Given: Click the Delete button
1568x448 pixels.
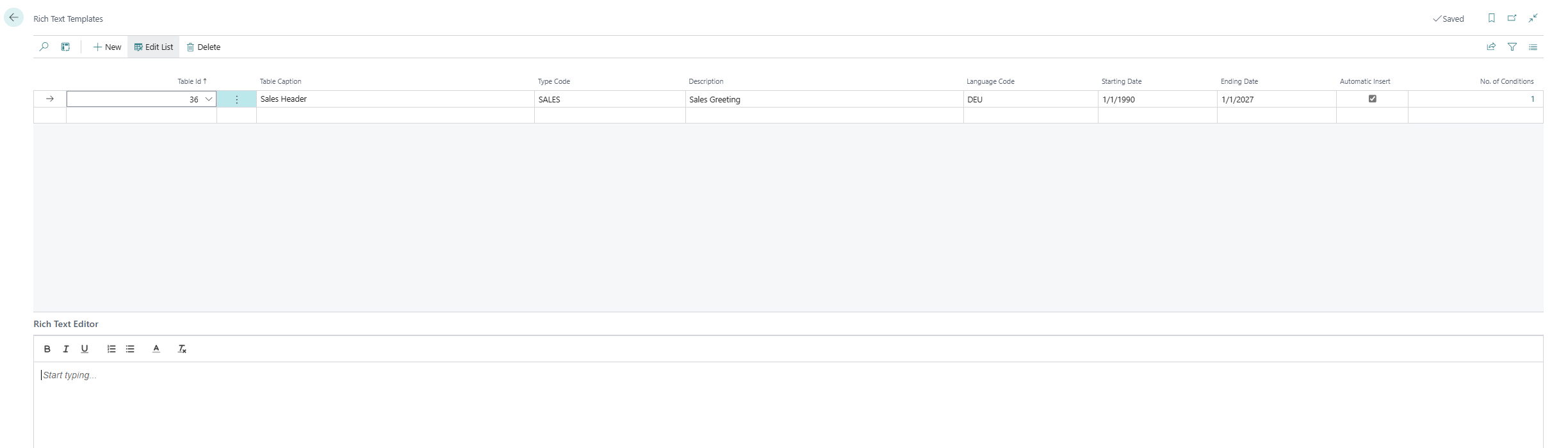Looking at the screenshot, I should point(204,47).
